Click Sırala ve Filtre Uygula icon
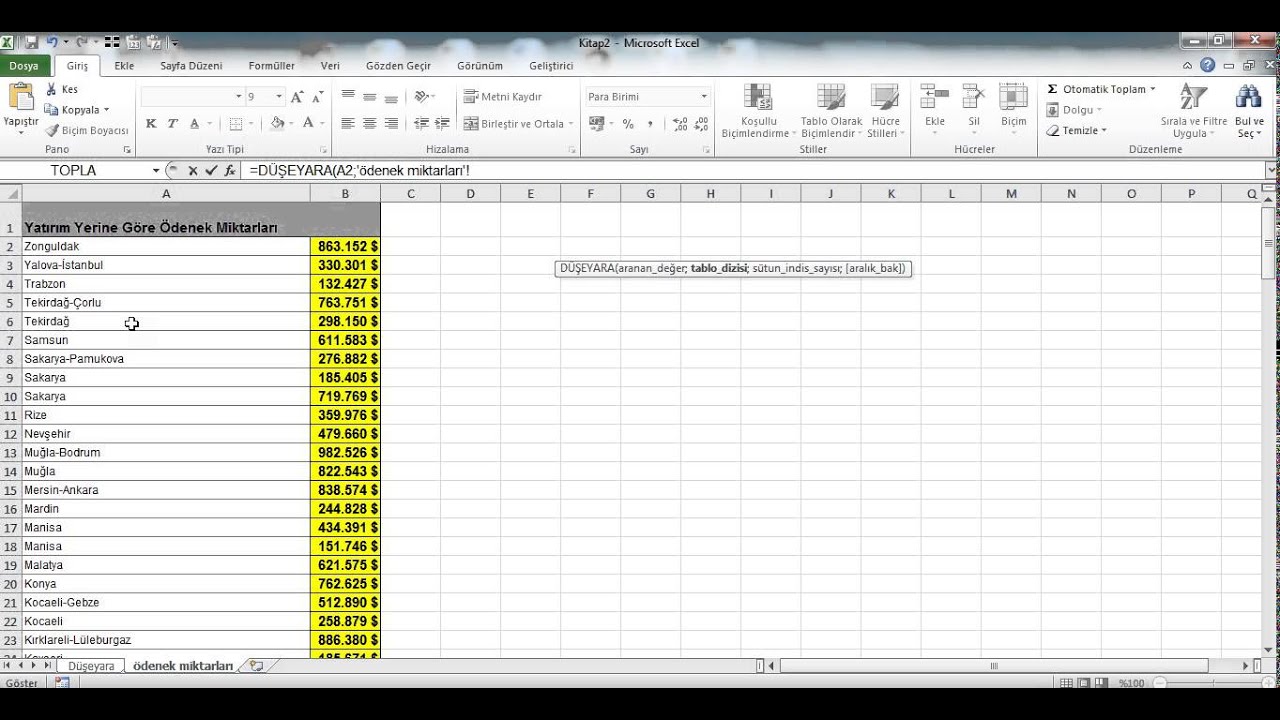 1193,98
